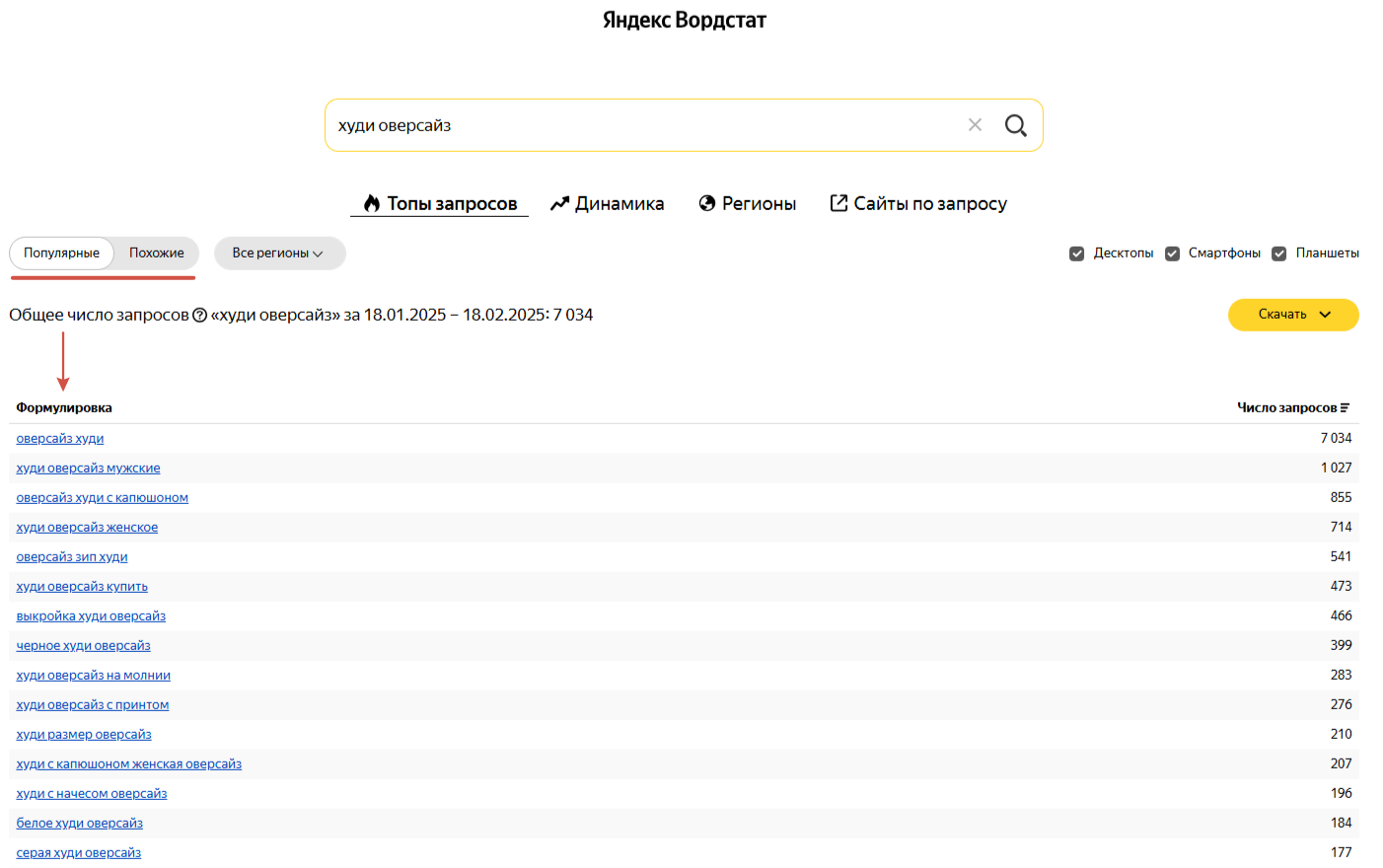Image resolution: width=1383 pixels, height=868 pixels.
Task: Uncheck the Планшеты checkbox
Action: pos(1279,253)
